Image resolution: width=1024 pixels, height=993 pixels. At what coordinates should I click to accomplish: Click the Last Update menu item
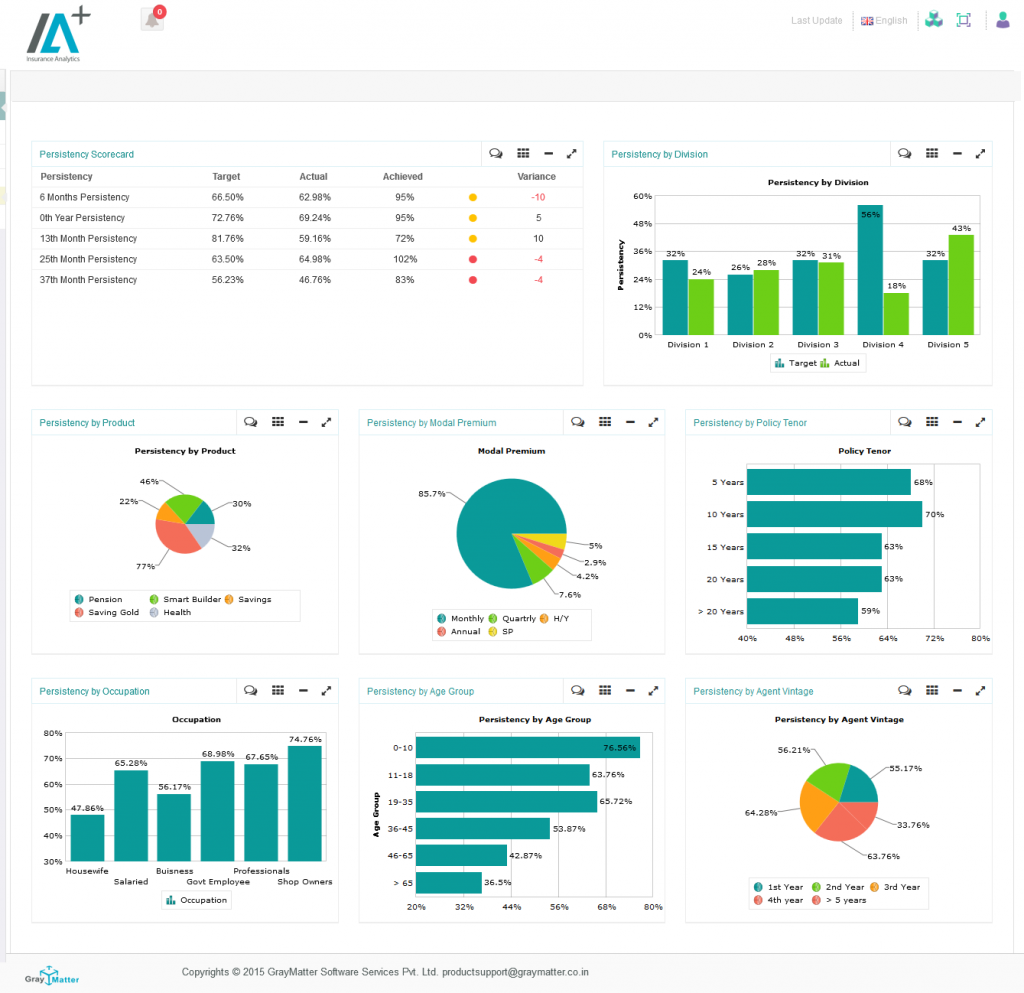pyautogui.click(x=816, y=20)
